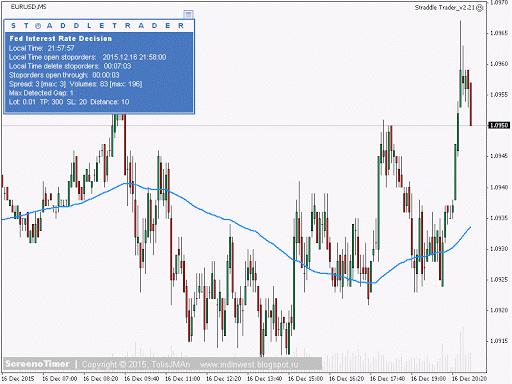Click the 16 Dec 19:00 time axis label

click(429, 379)
